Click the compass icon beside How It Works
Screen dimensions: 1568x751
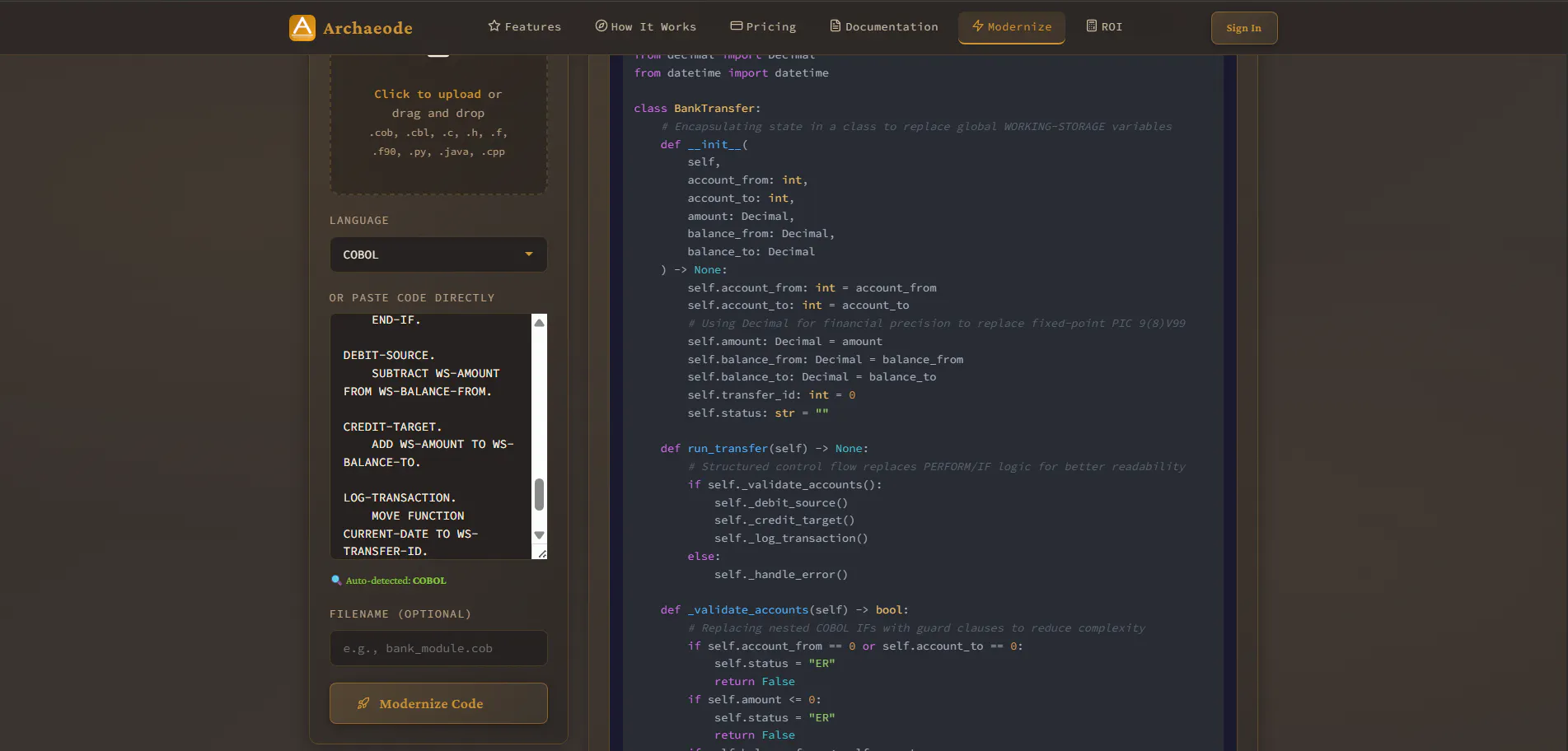601,26
